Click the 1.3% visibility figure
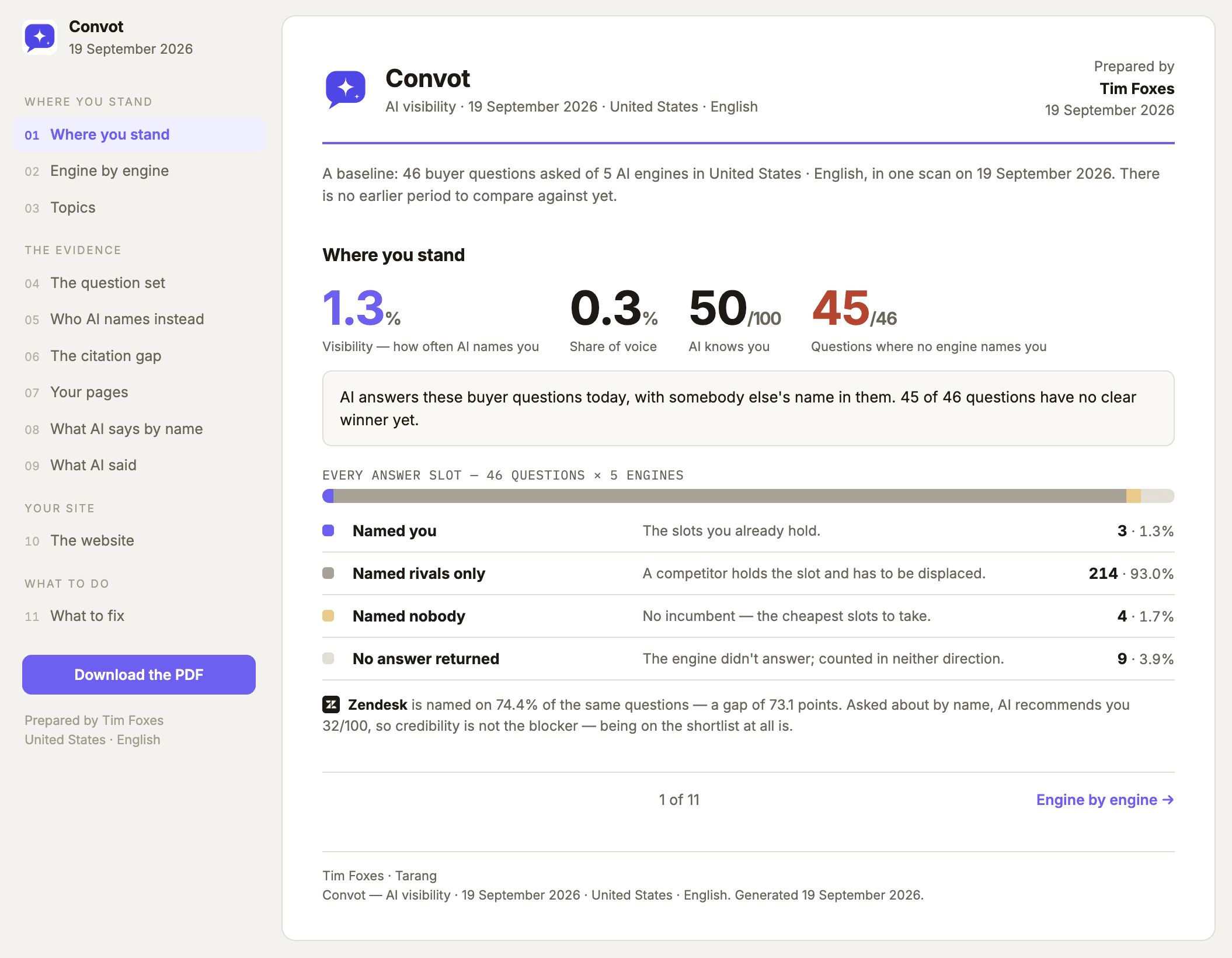The width and height of the screenshot is (1232, 958). coord(361,308)
